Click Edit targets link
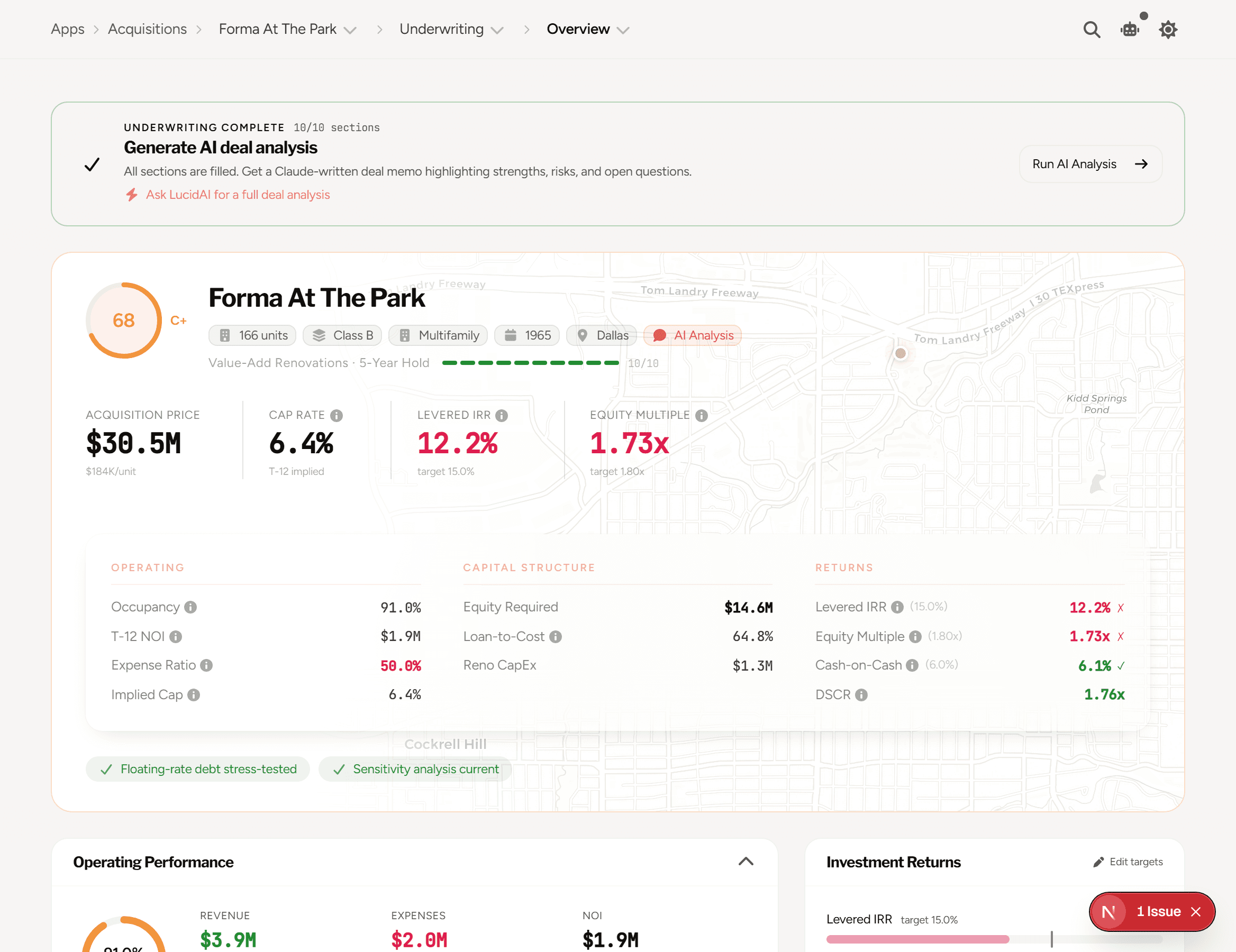1236x952 pixels. coord(1128,862)
